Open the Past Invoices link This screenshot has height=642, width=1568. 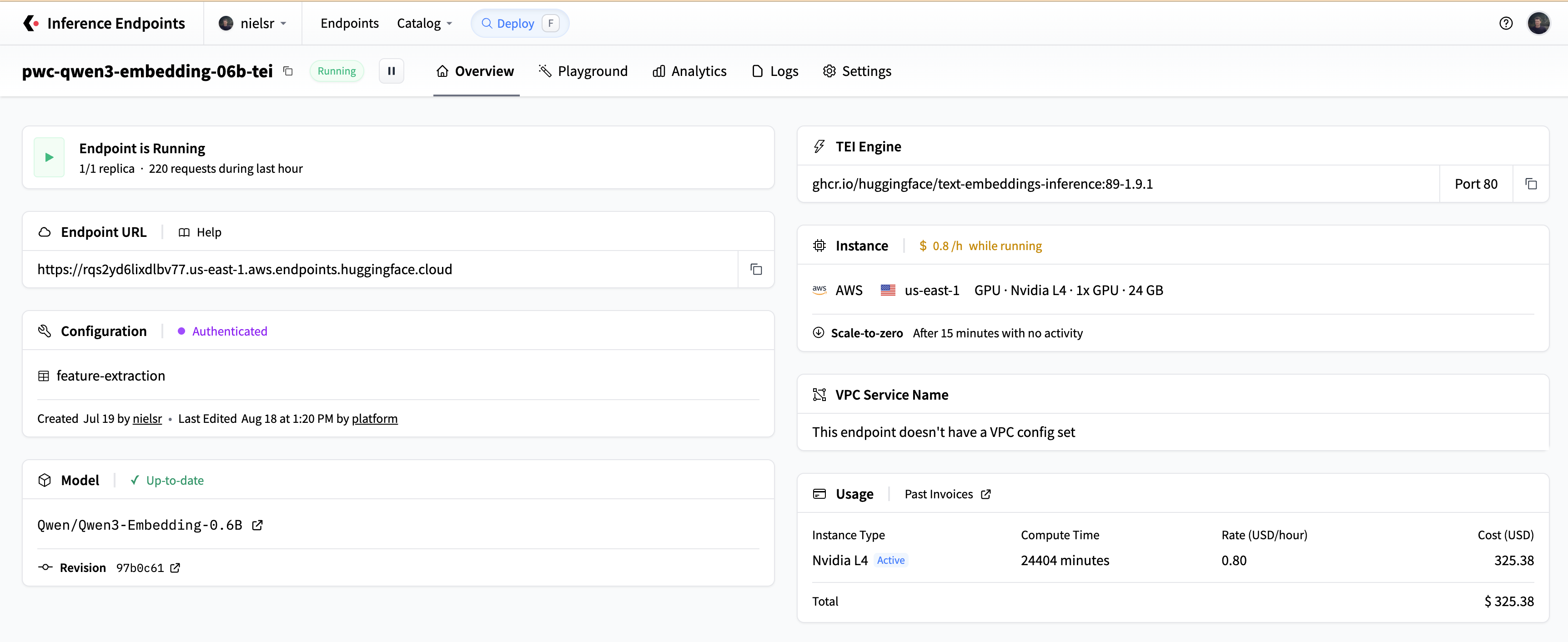(x=947, y=494)
